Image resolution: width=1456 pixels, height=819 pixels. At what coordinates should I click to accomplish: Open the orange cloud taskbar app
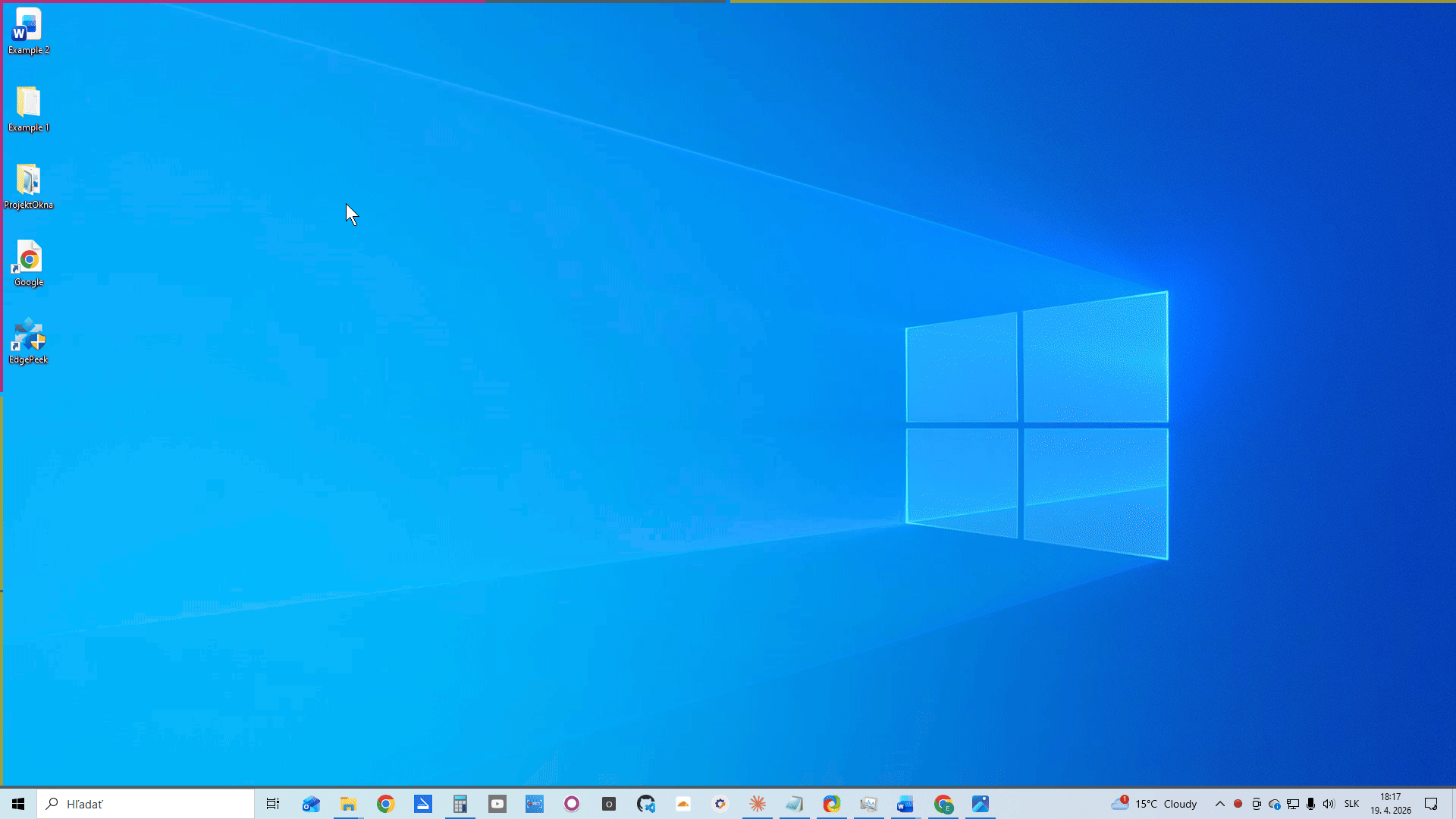click(682, 804)
